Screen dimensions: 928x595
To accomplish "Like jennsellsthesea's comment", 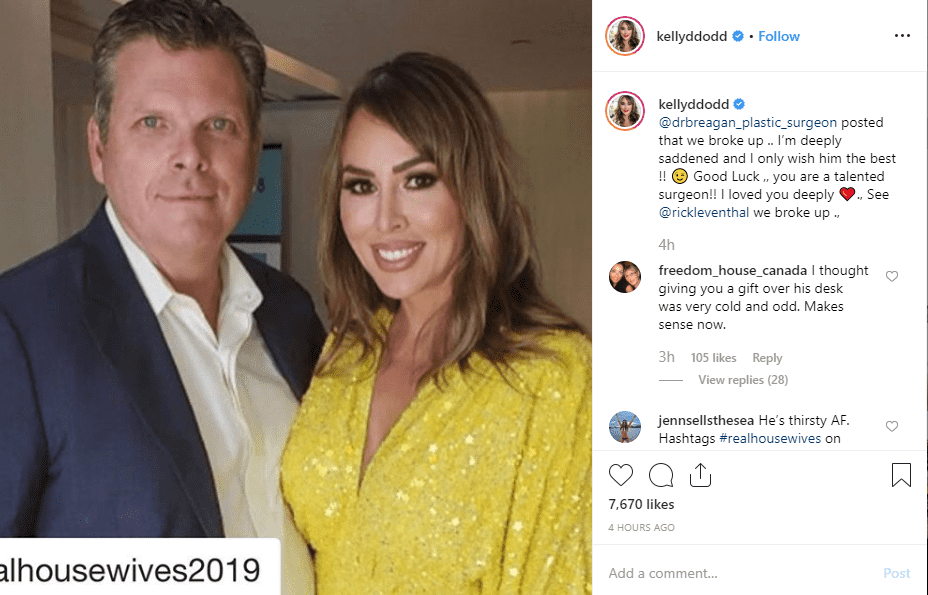I will [x=892, y=426].
